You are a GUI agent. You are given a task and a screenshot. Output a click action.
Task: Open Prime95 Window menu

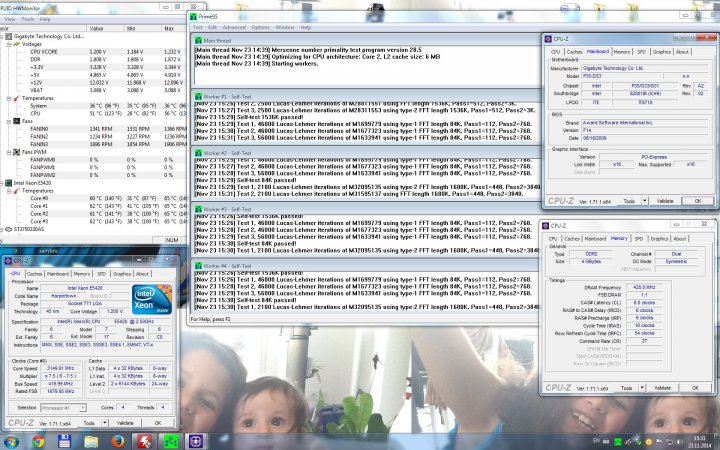(285, 28)
